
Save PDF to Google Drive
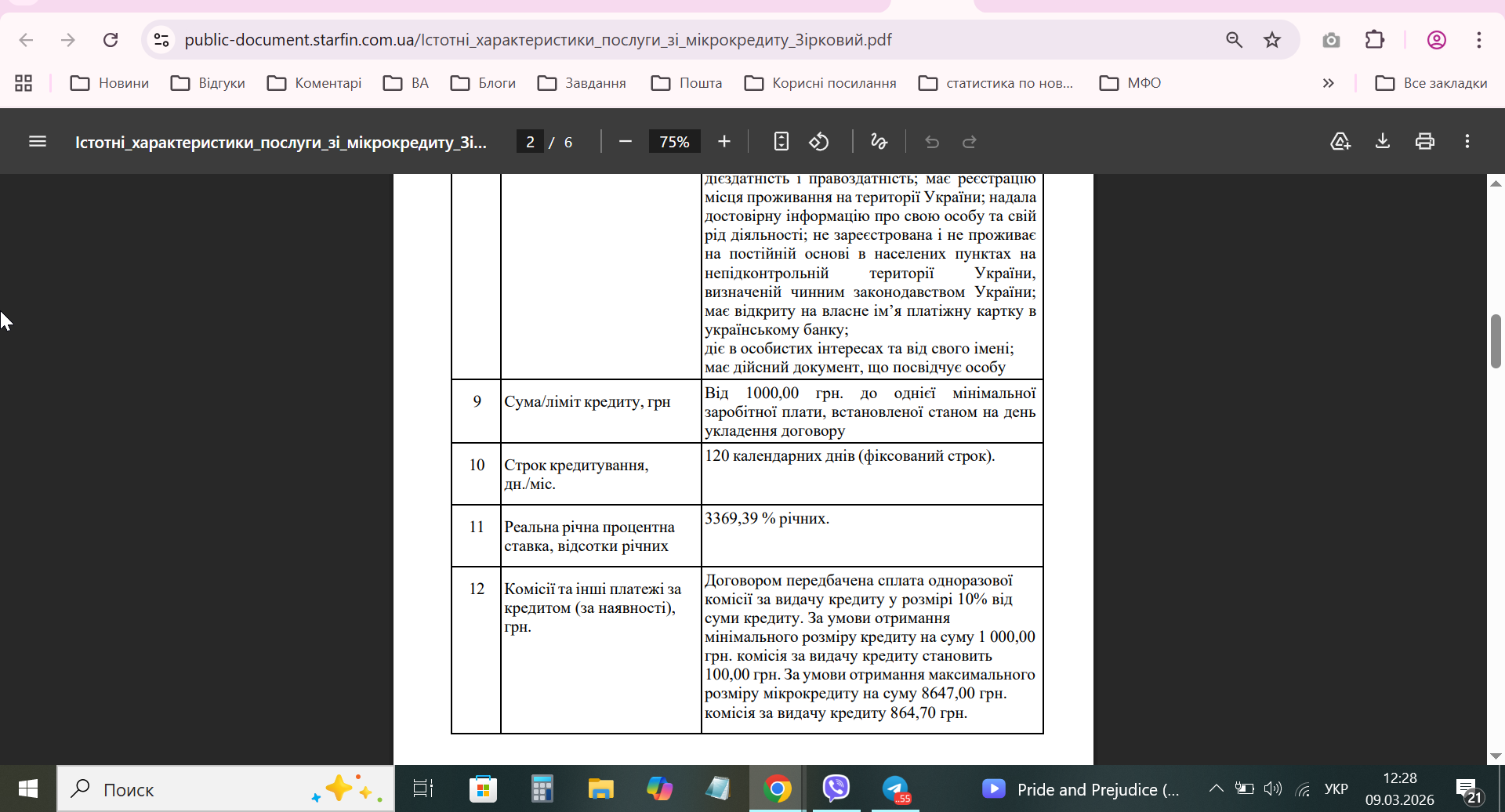(1340, 142)
